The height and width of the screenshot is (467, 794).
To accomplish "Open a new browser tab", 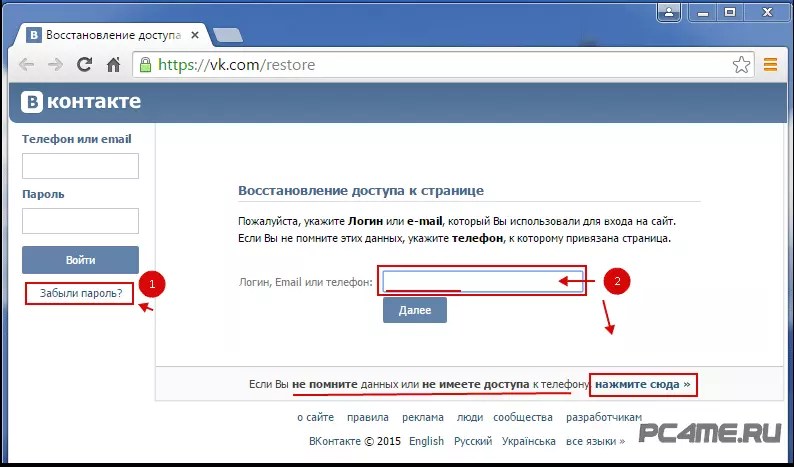I will pyautogui.click(x=228, y=35).
